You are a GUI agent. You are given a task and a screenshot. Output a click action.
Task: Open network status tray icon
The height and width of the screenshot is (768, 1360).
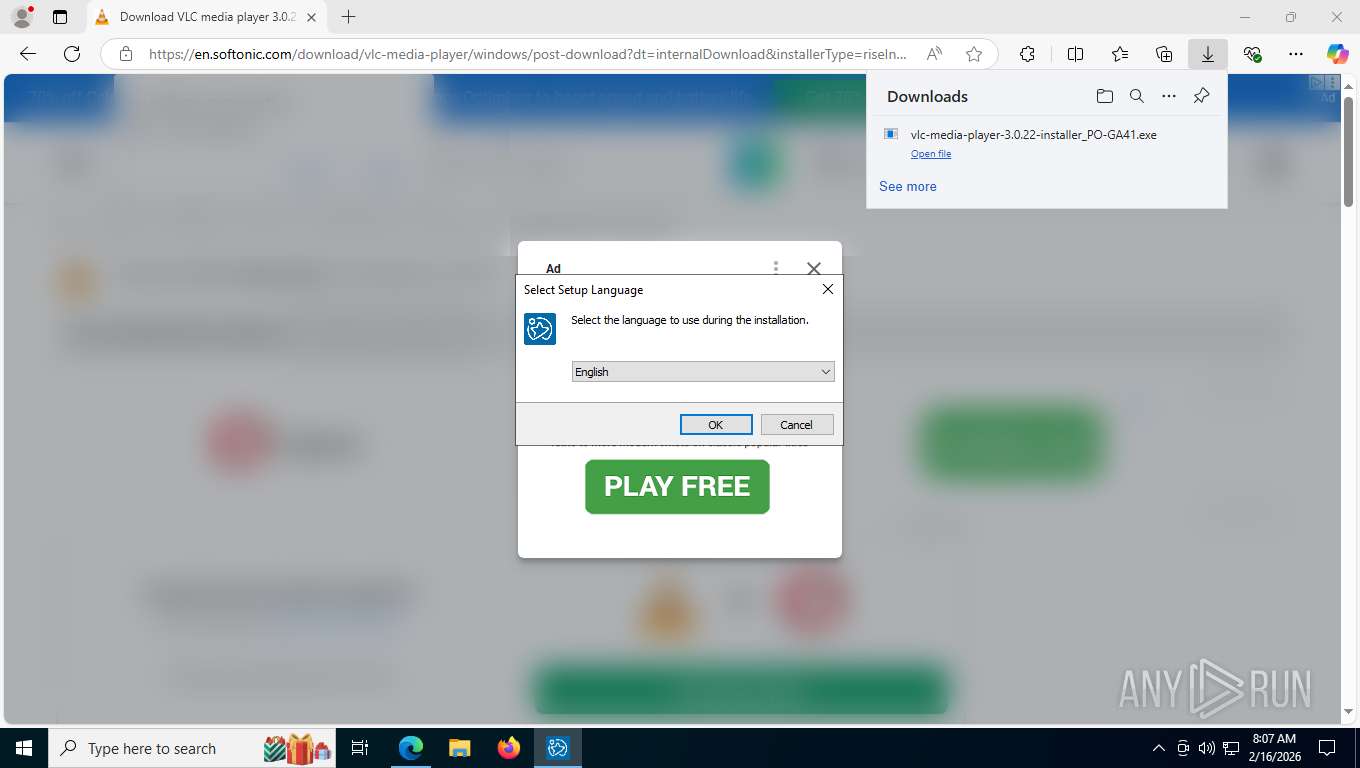[x=1231, y=748]
